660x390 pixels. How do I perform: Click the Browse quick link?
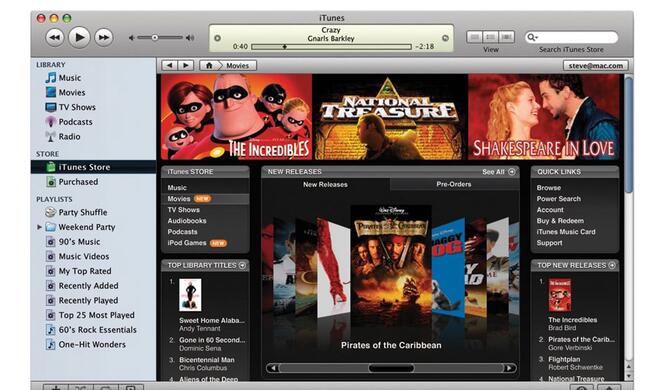pos(548,188)
